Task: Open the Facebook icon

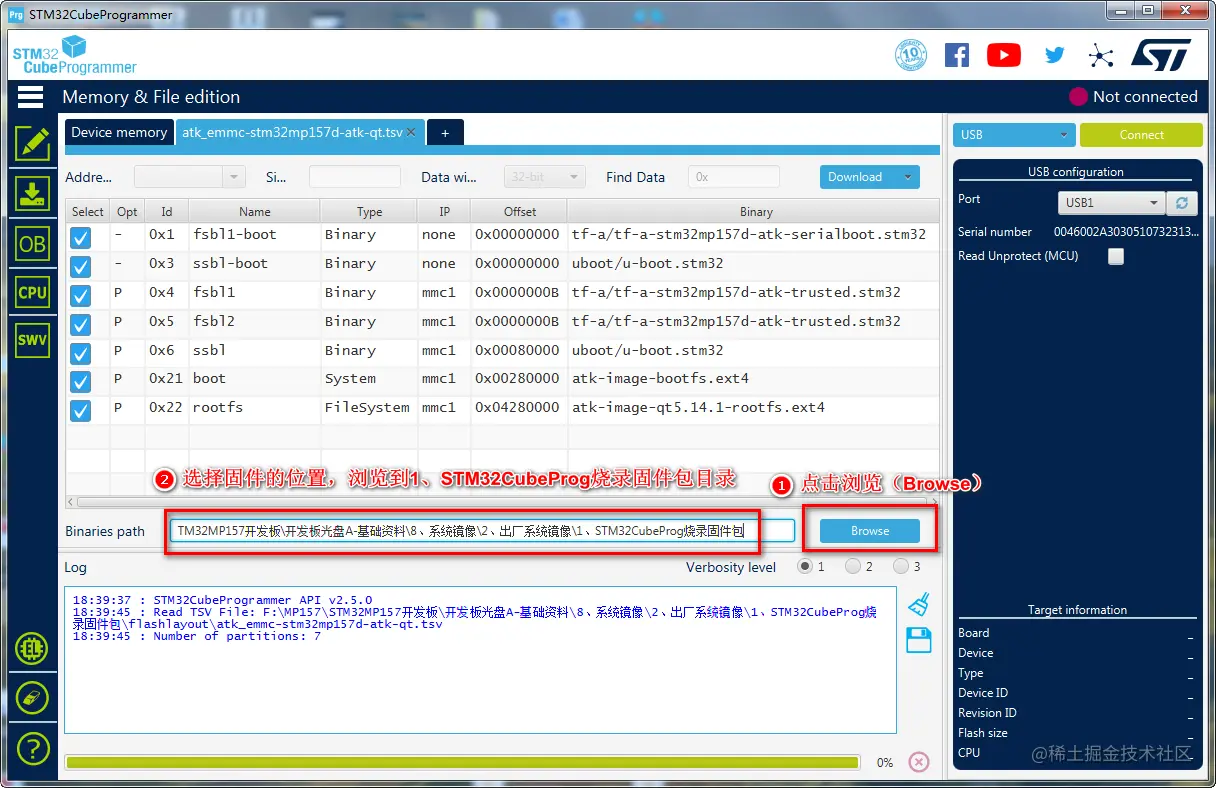Action: click(957, 55)
